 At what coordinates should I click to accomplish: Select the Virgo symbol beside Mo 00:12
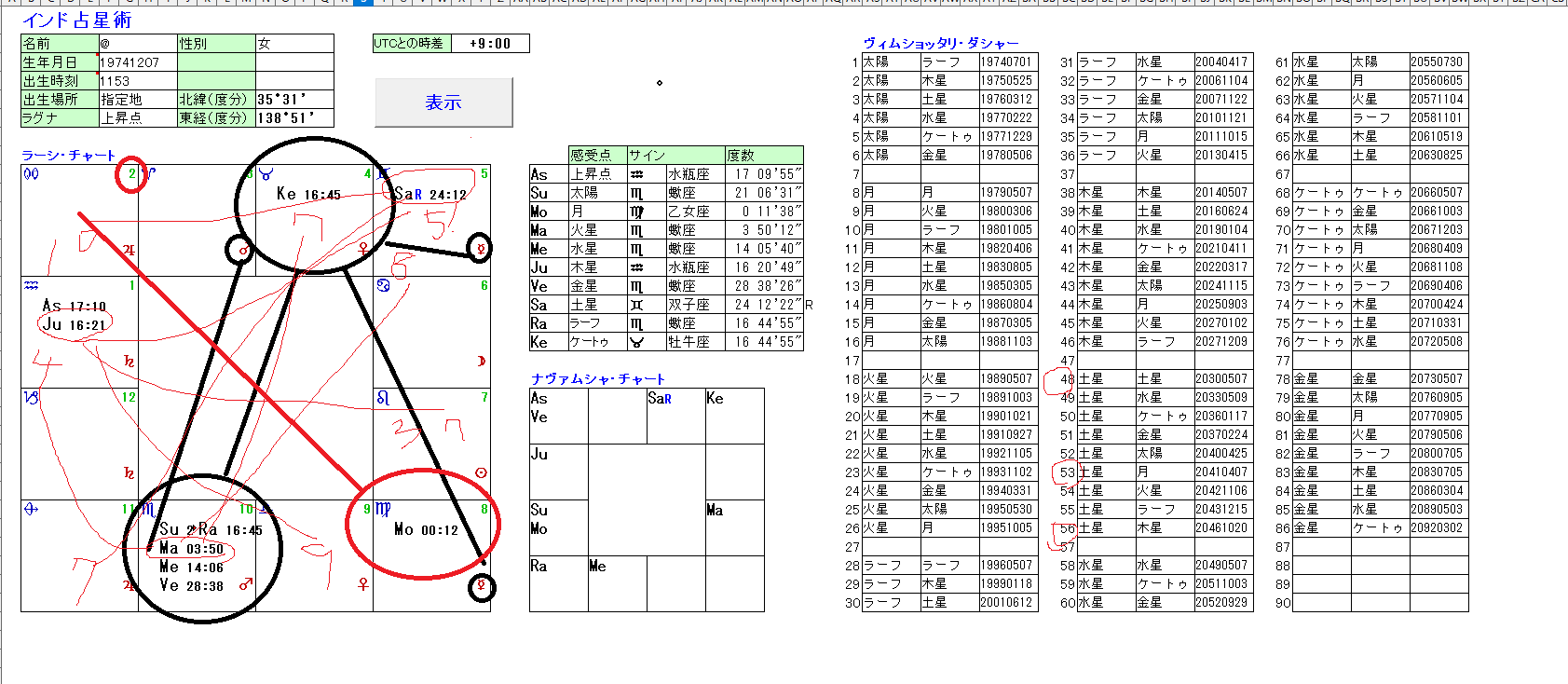pos(383,510)
